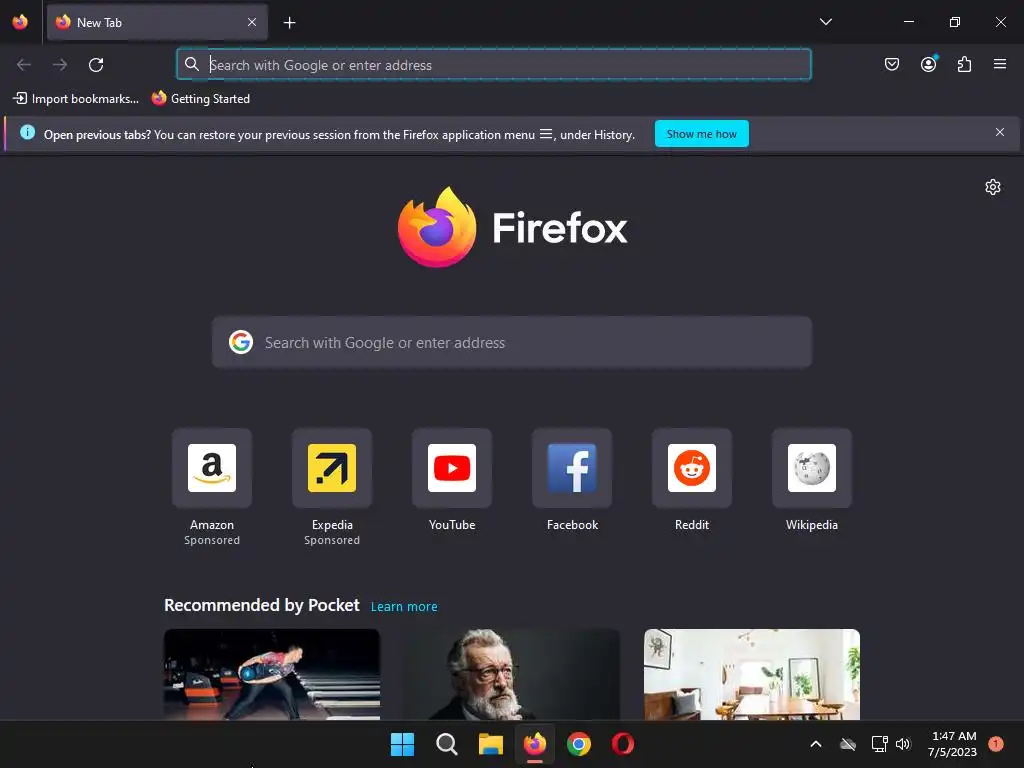The height and width of the screenshot is (768, 1024).
Task: Go back one page arrow
Action: [24, 65]
